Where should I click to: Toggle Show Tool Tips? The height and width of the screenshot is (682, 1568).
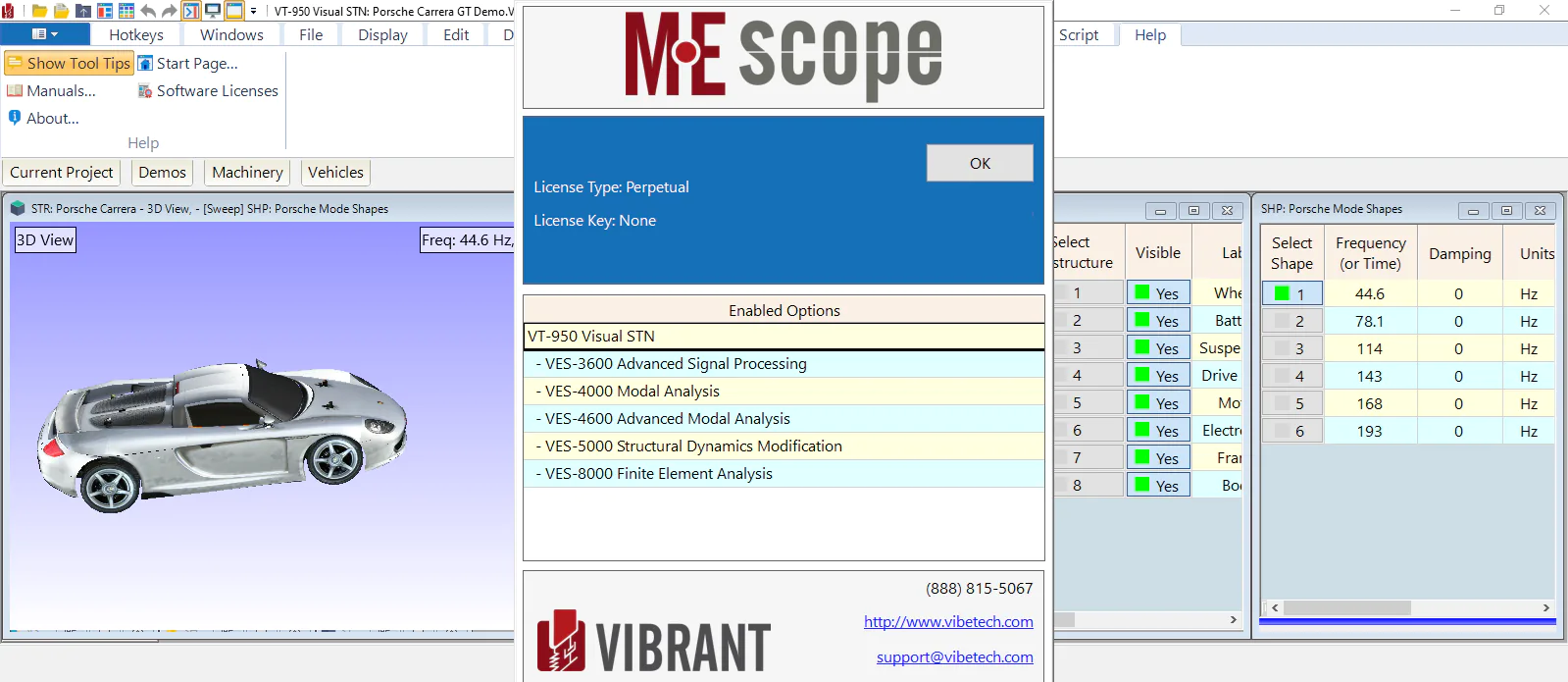(69, 63)
